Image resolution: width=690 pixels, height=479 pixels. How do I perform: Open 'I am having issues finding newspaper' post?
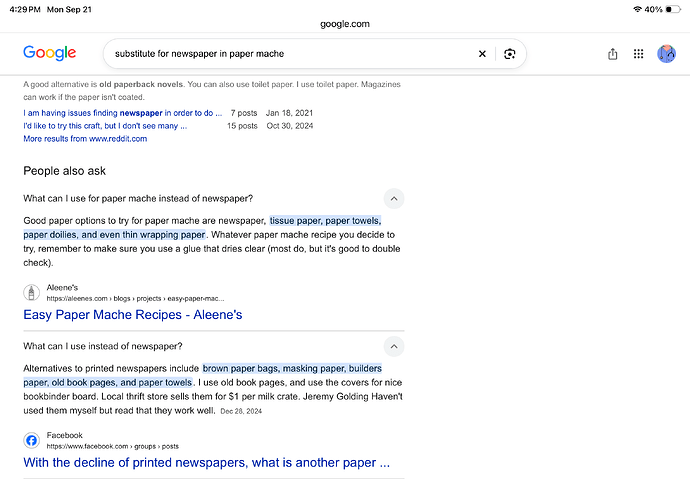click(x=123, y=113)
